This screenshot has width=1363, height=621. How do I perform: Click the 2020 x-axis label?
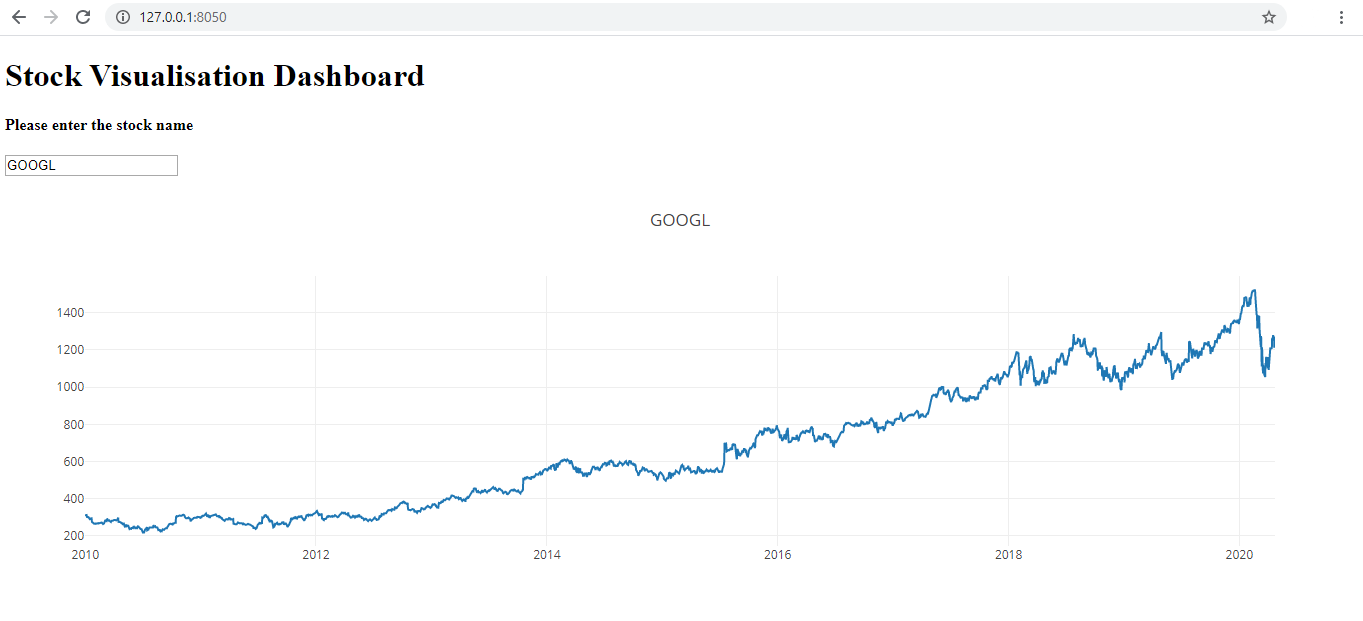click(x=1239, y=554)
